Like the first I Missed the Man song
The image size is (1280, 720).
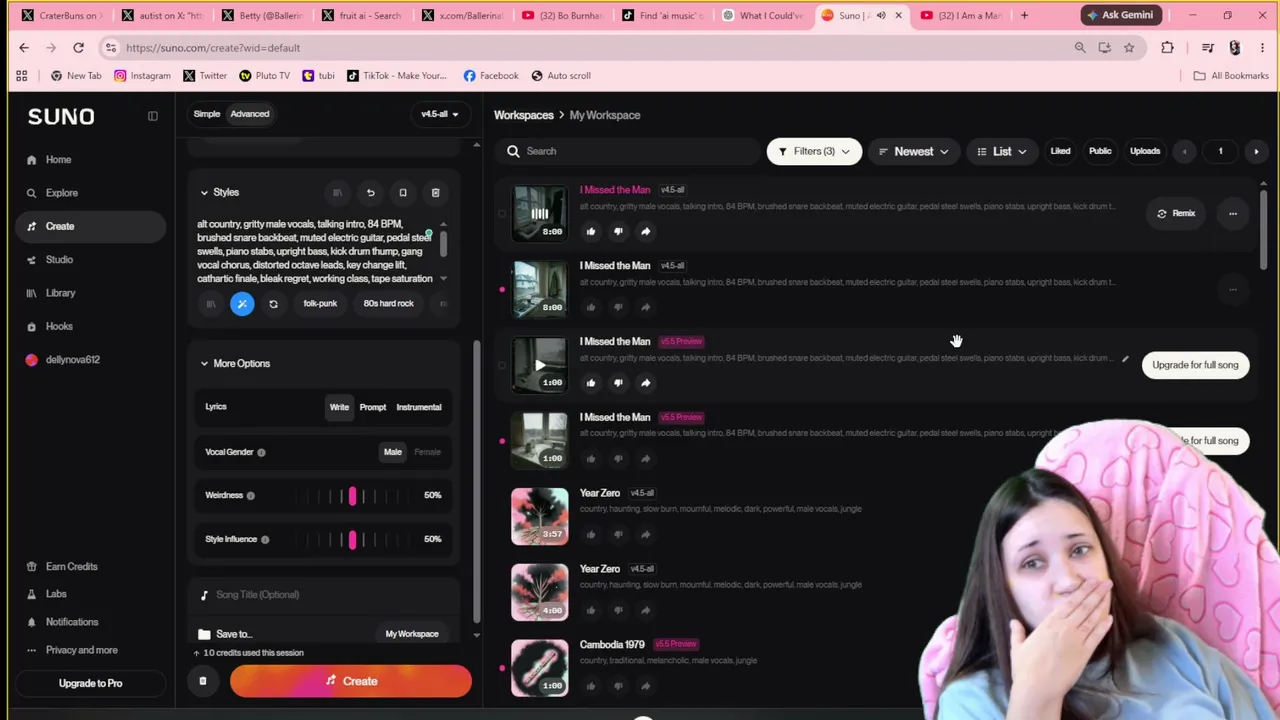tap(590, 231)
